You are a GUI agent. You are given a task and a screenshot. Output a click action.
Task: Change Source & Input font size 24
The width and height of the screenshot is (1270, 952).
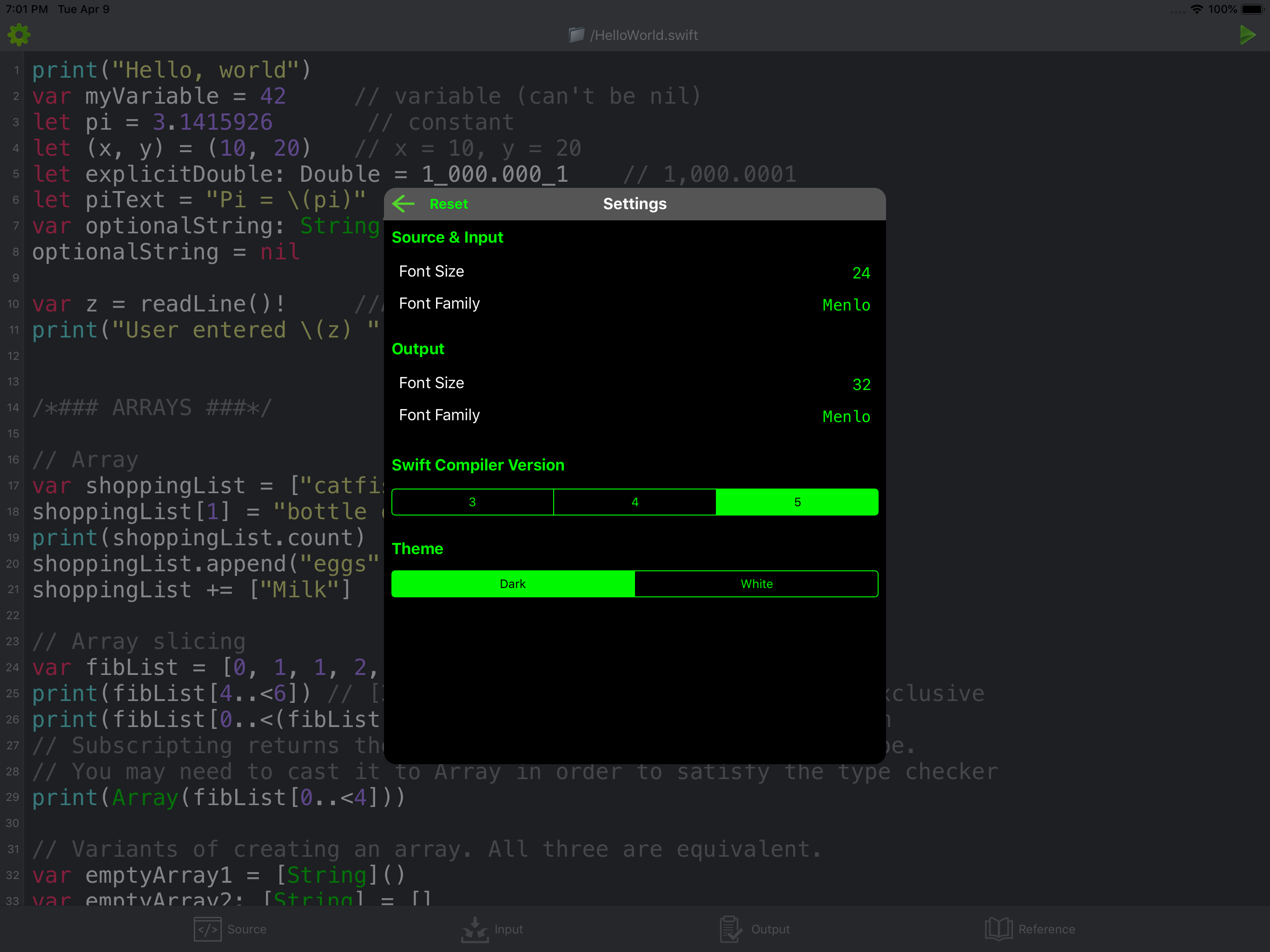pyautogui.click(x=860, y=273)
